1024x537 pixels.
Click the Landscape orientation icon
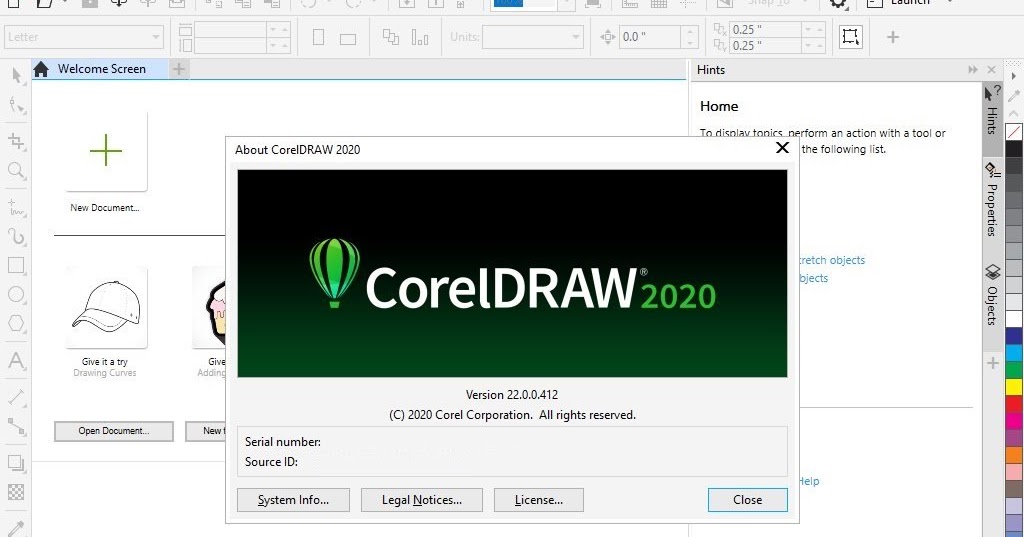coord(348,39)
